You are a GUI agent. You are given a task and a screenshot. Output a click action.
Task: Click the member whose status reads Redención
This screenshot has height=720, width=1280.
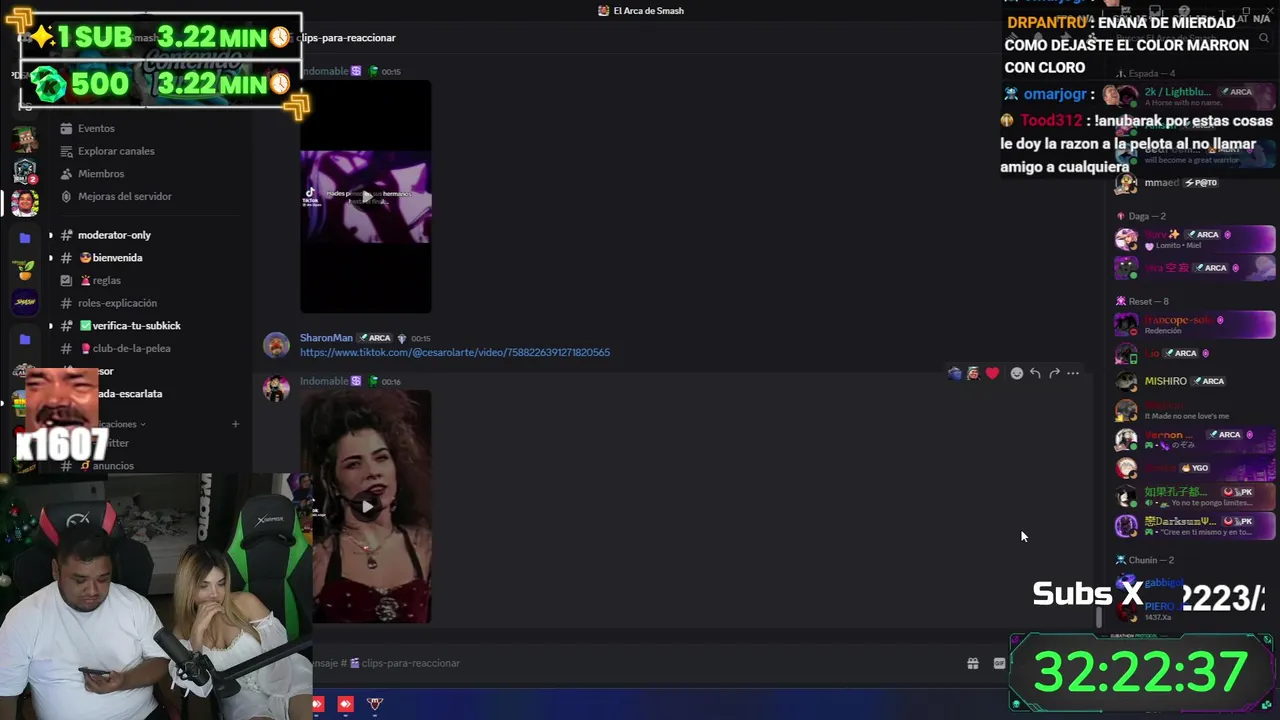(1194, 325)
